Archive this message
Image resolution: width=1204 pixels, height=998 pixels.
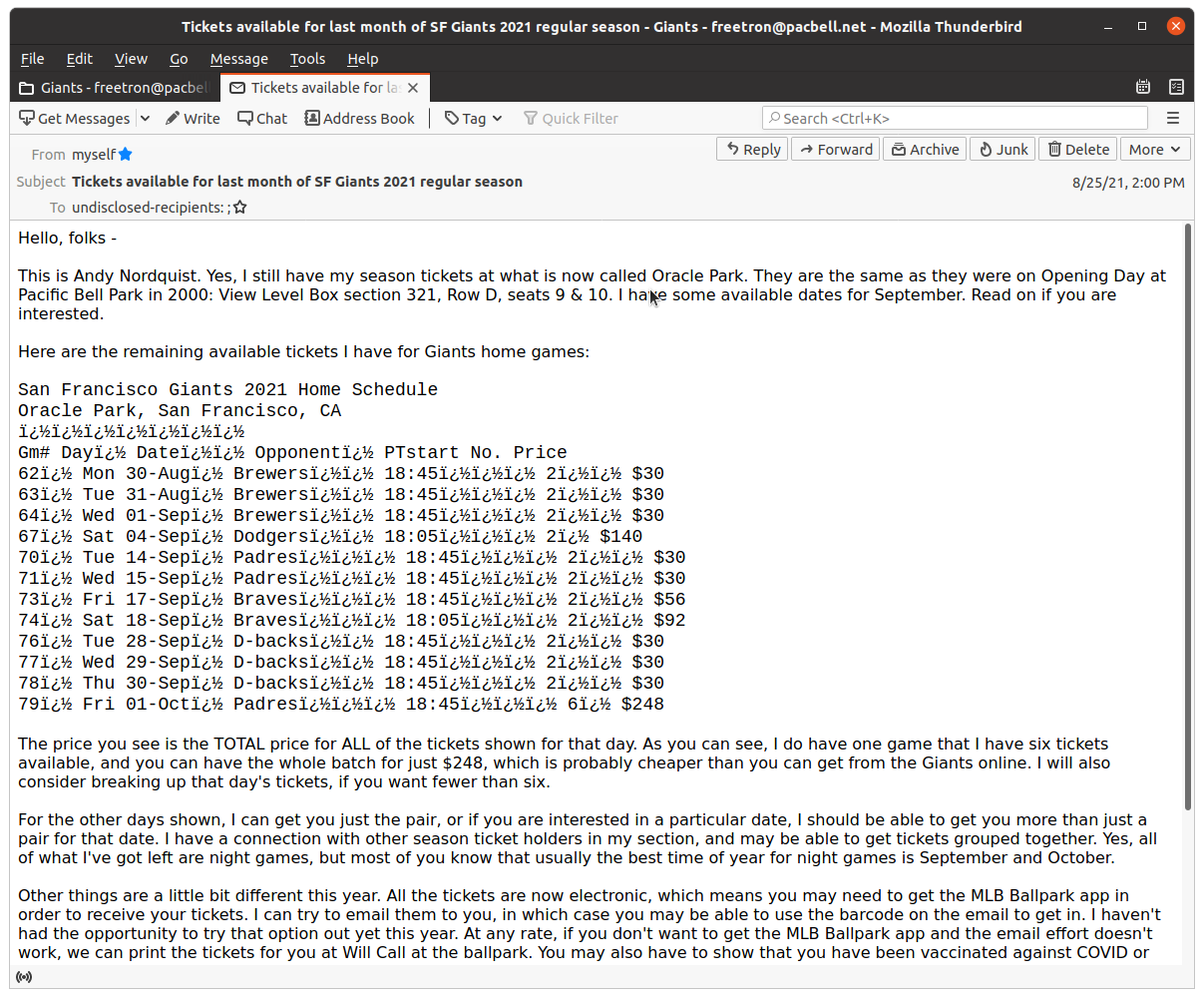click(925, 149)
